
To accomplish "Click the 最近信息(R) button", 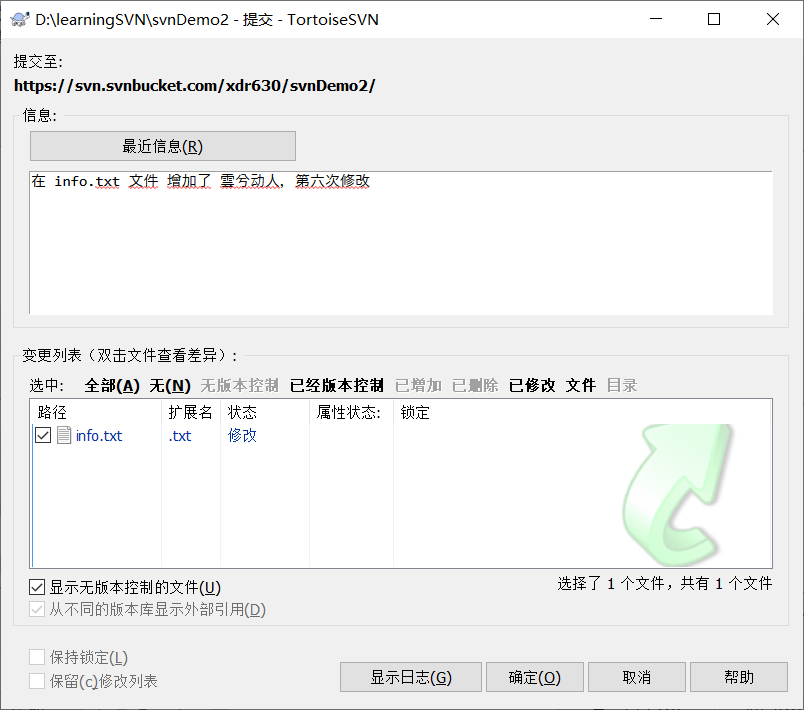I will point(163,145).
